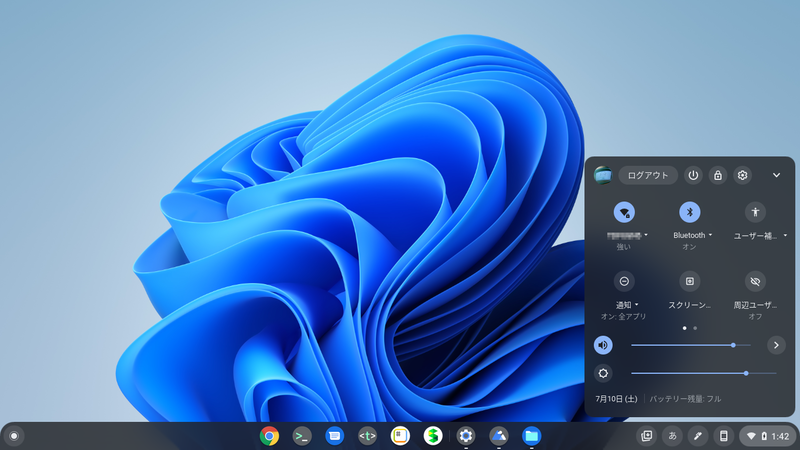Go to the second quick settings page dot
Image resolution: width=800 pixels, height=450 pixels.
coord(695,328)
